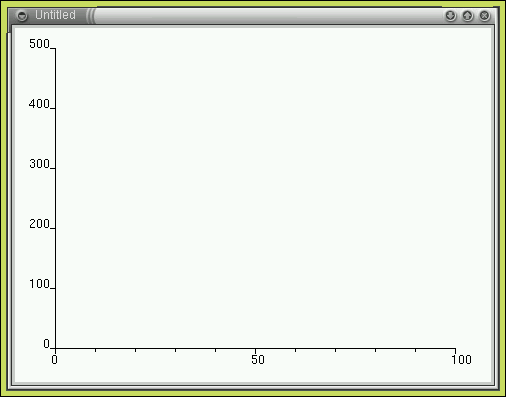Click the right end tick of horizontal axis
The height and width of the screenshot is (397, 506).
coord(455,351)
